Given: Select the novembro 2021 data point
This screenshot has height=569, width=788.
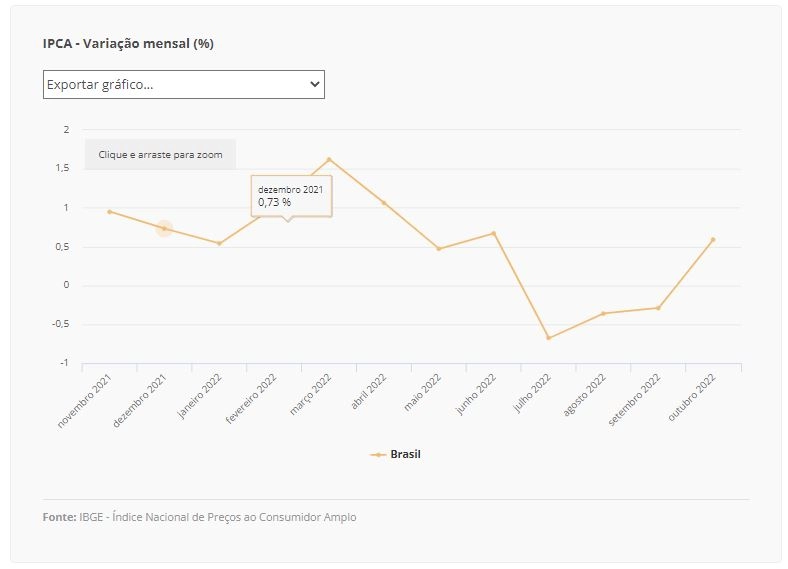Looking at the screenshot, I should tap(110, 212).
